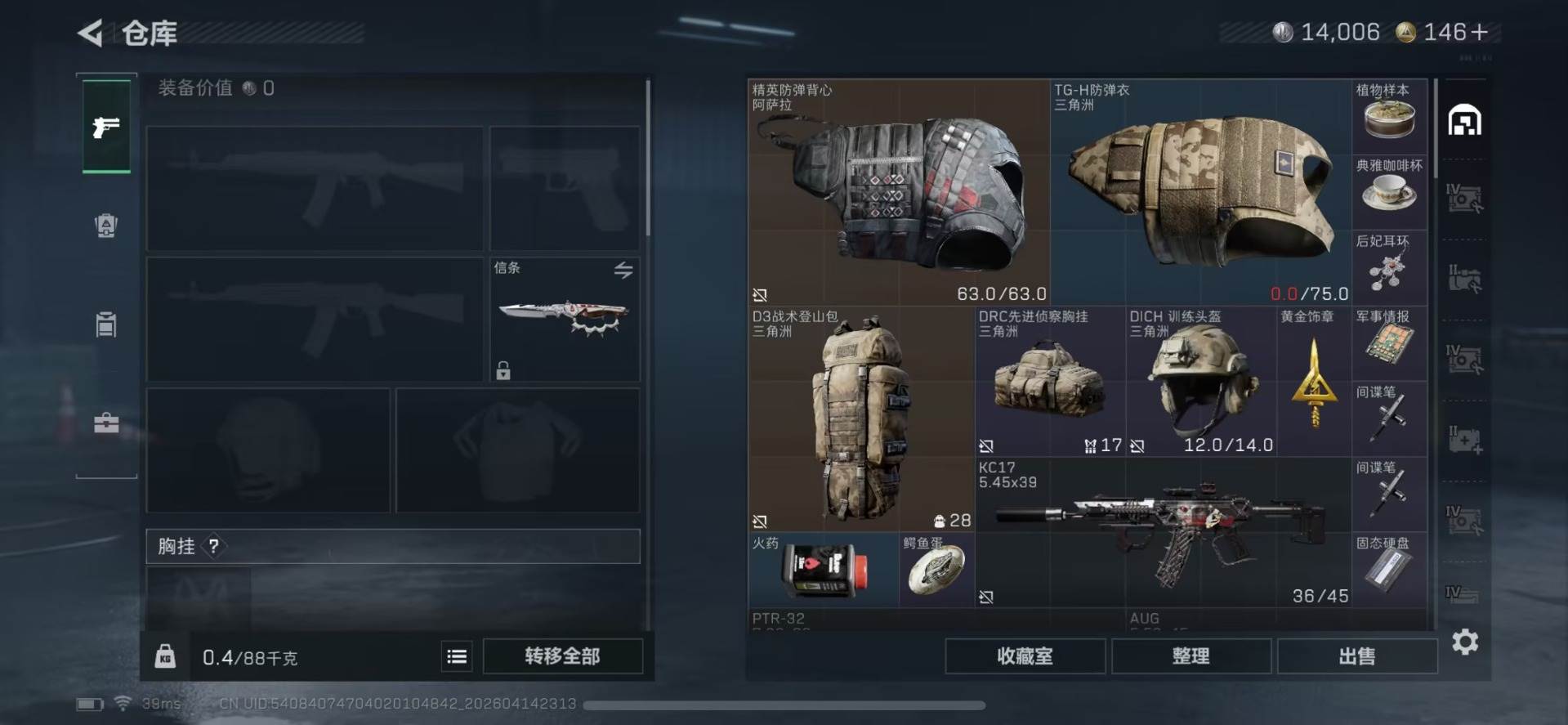Open the level II expansion box add icon

tap(1465, 440)
